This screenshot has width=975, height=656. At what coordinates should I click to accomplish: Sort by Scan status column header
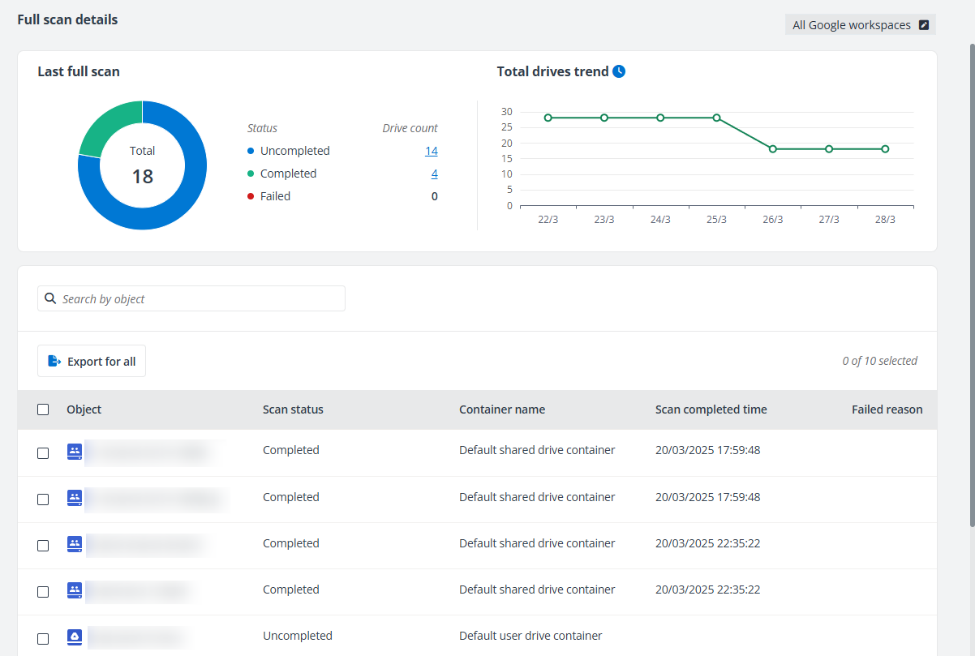coord(293,409)
